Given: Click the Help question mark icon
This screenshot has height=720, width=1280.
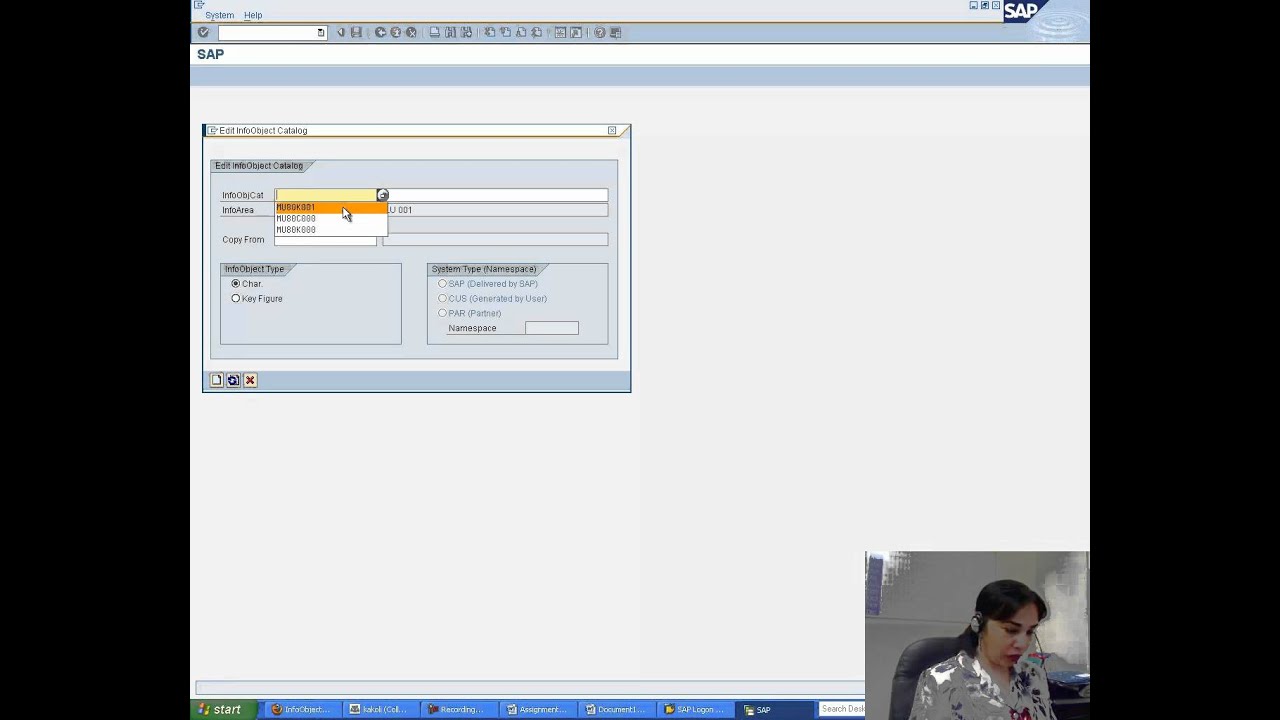Looking at the screenshot, I should (600, 32).
